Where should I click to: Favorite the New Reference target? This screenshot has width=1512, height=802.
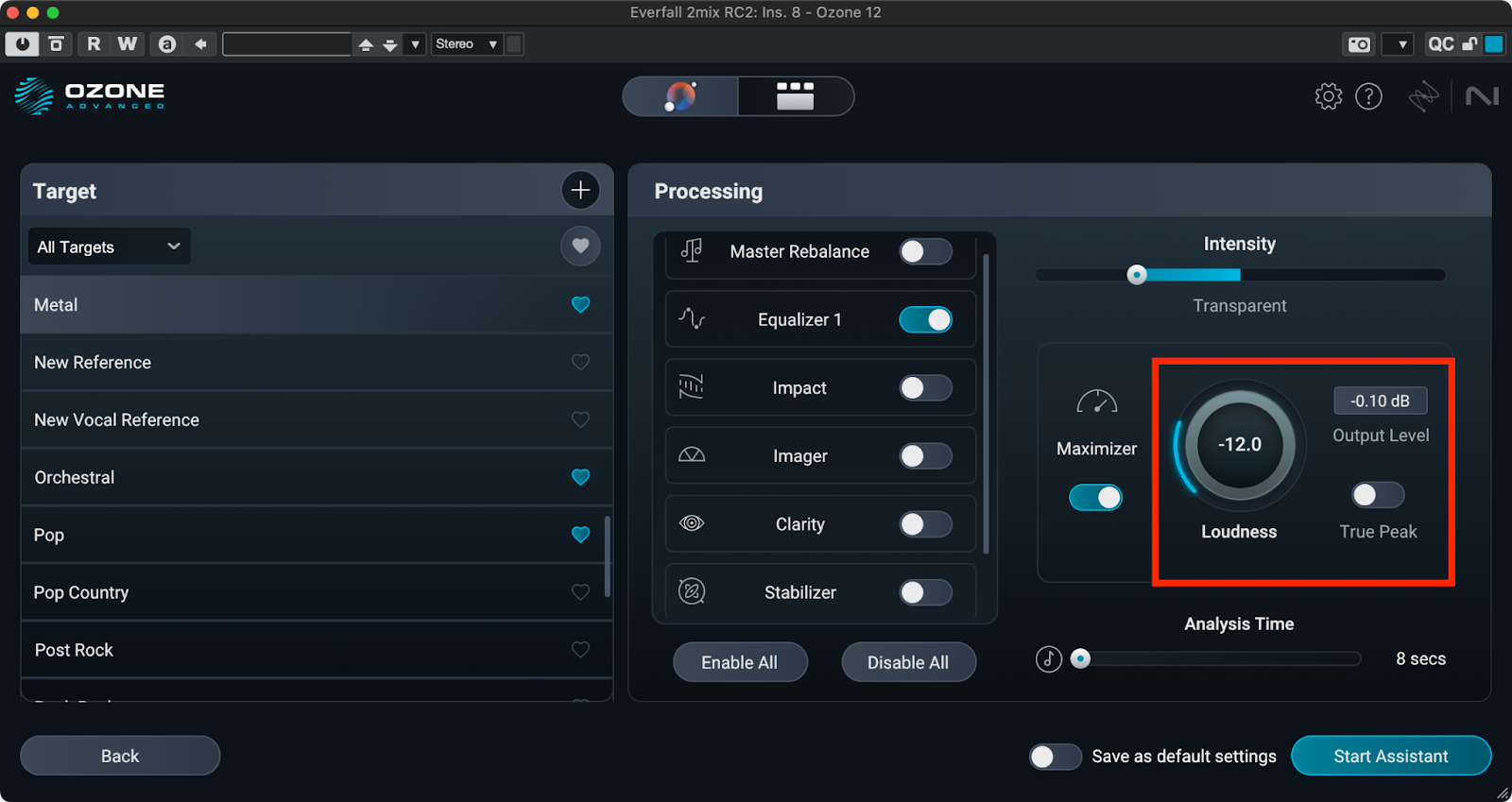pos(580,363)
